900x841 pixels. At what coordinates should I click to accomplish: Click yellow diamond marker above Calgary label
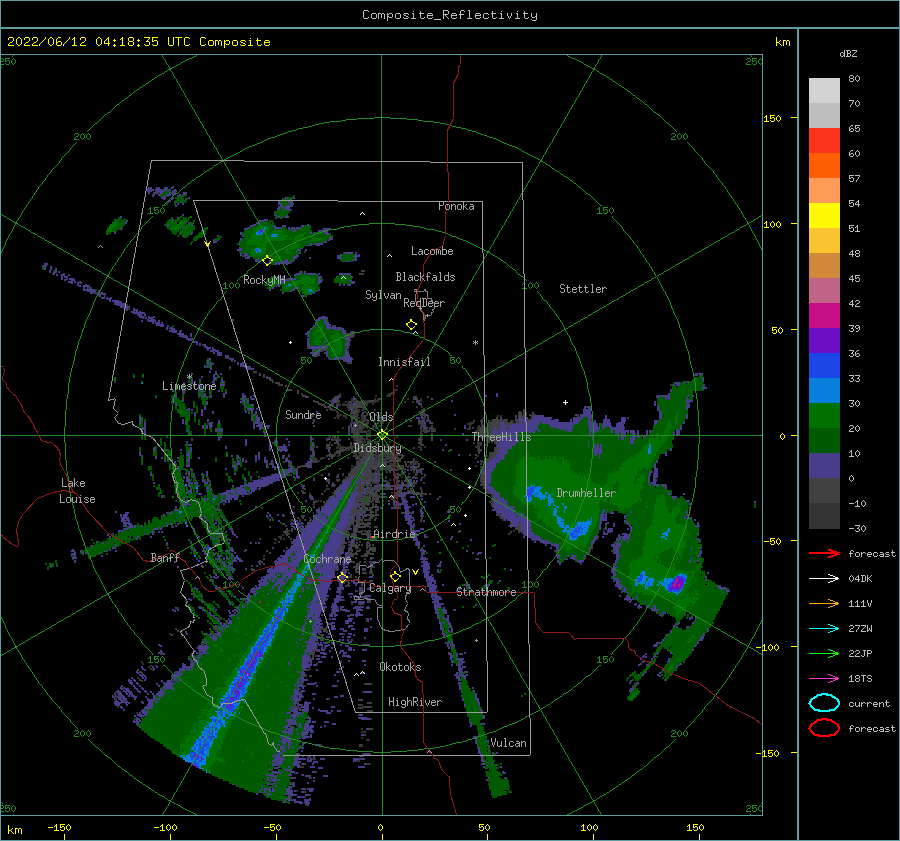coord(395,576)
